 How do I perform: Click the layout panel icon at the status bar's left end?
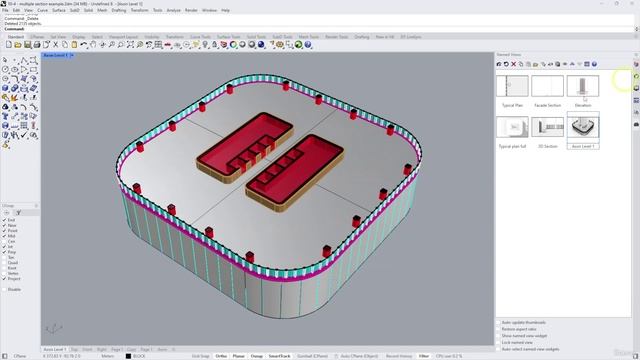5,356
